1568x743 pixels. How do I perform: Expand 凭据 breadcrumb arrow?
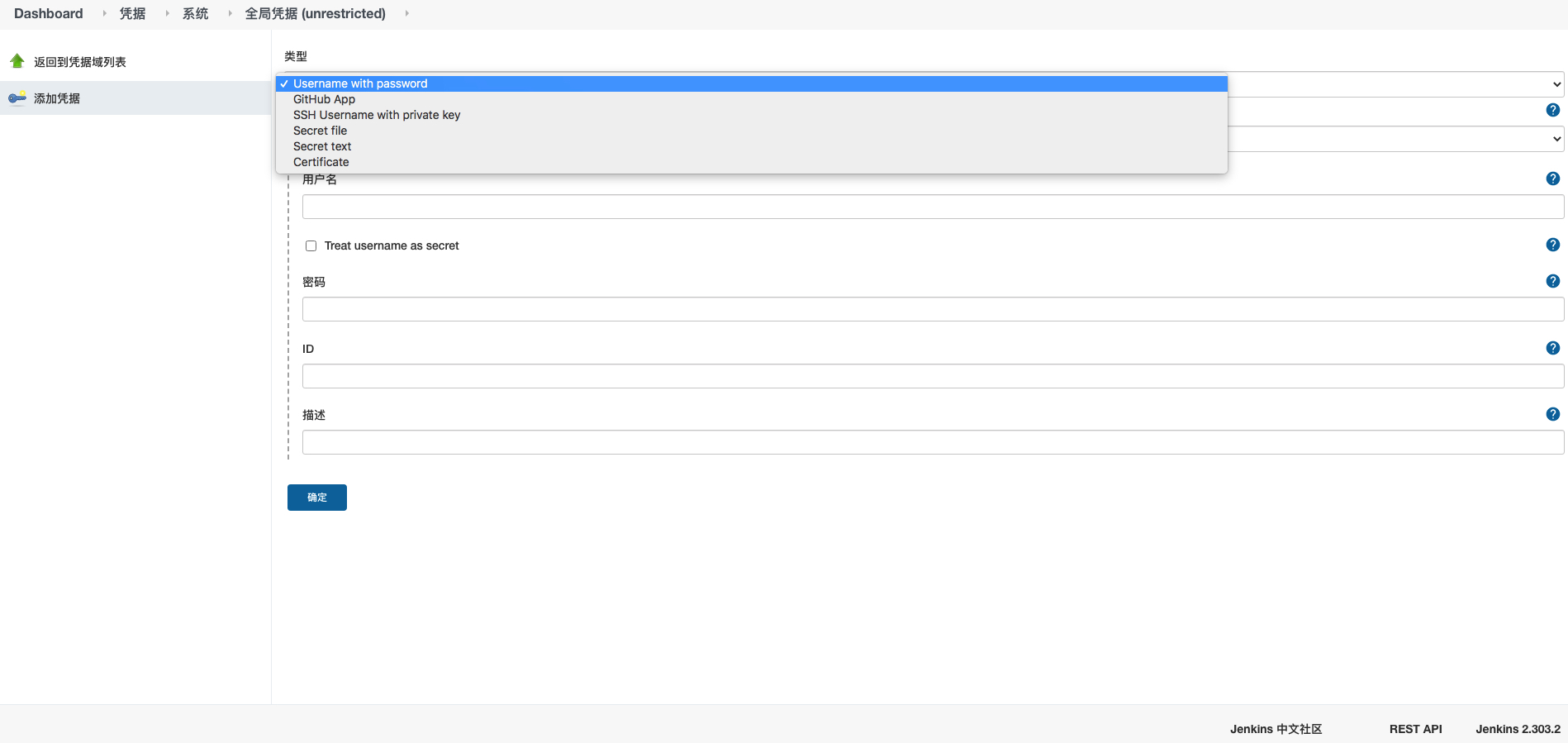[168, 13]
